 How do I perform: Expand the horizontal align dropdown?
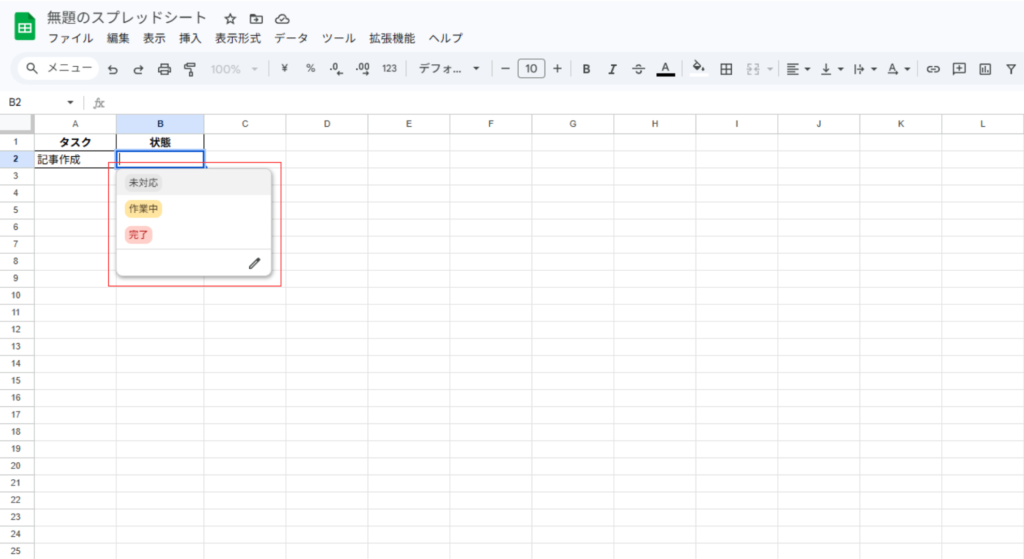pos(797,69)
